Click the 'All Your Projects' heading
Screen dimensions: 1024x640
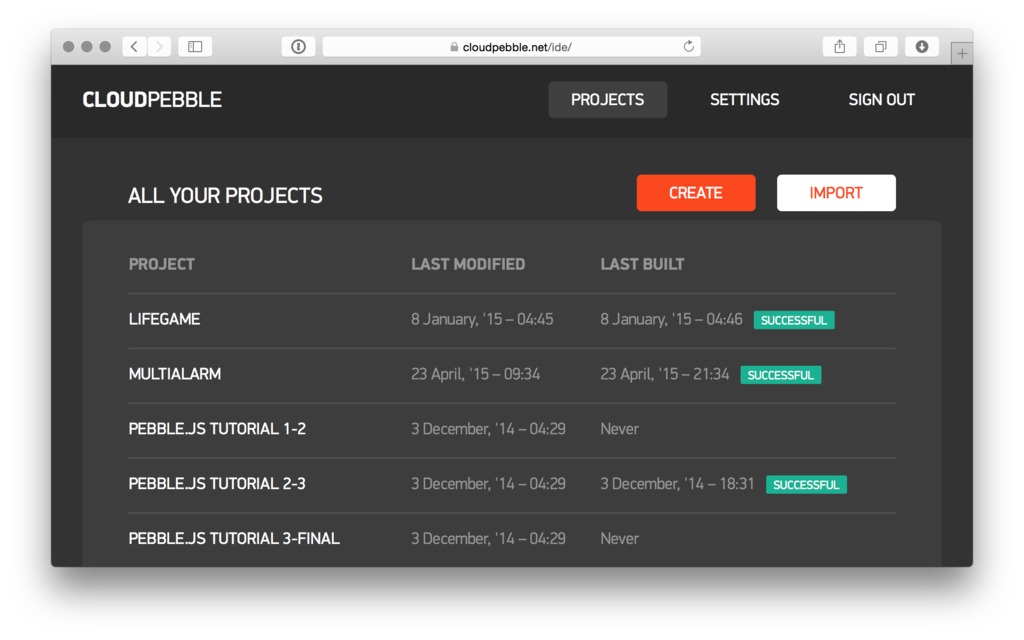[225, 195]
